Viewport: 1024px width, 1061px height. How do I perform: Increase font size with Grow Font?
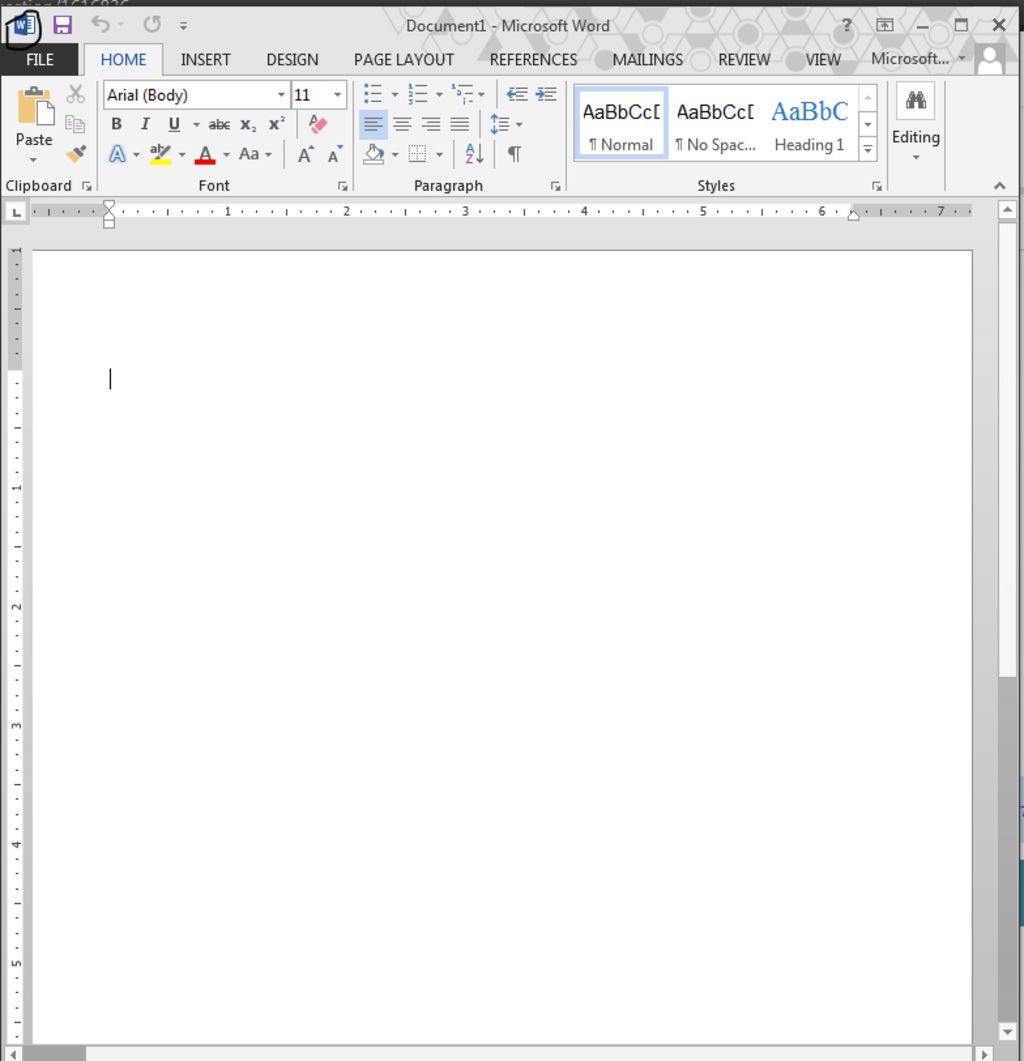pyautogui.click(x=305, y=154)
